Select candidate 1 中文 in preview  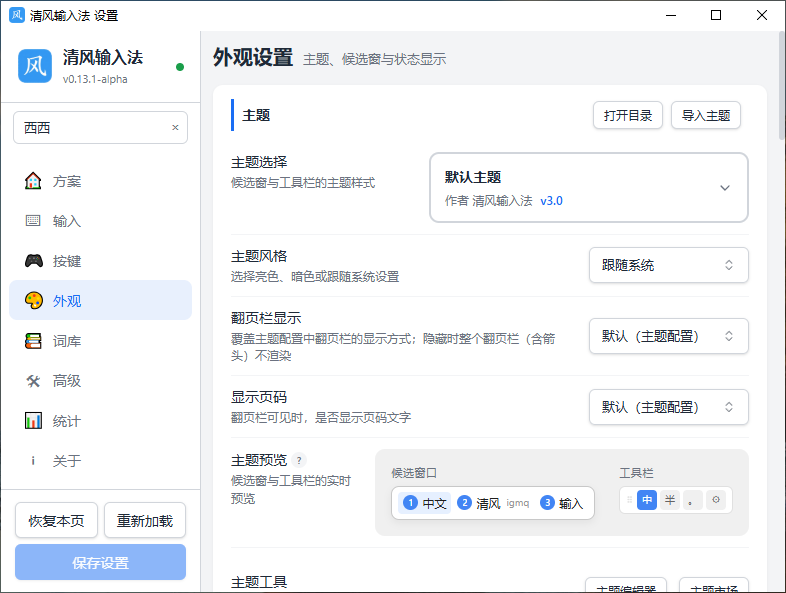click(425, 503)
